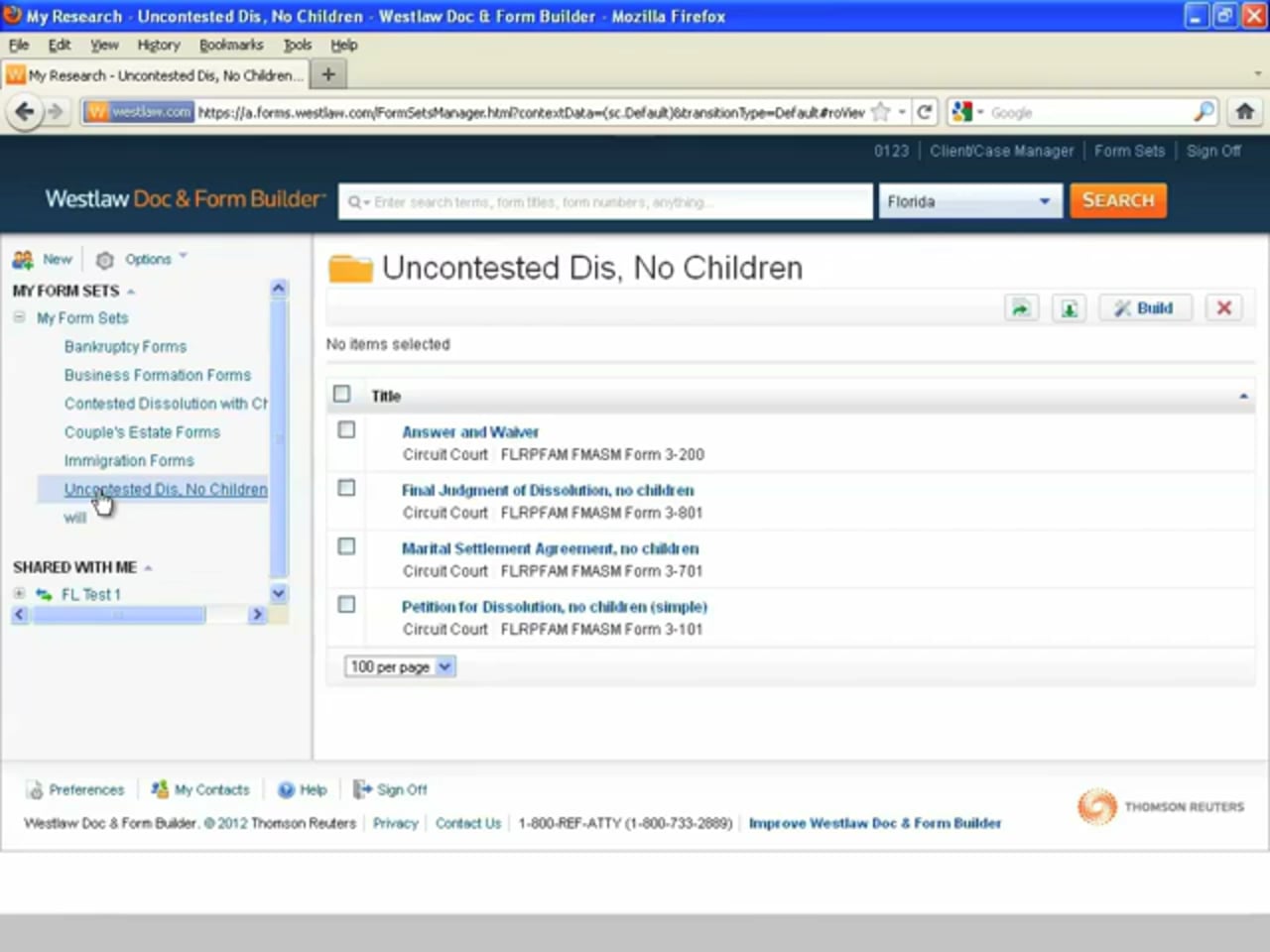Toggle the select-all checkbox beside Title
This screenshot has width=1270, height=952.
[342, 395]
